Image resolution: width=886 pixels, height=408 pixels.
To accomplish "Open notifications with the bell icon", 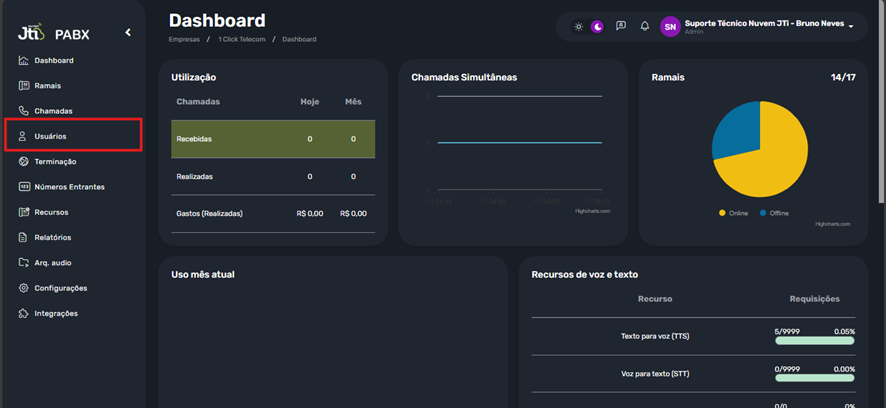I will [x=645, y=26].
